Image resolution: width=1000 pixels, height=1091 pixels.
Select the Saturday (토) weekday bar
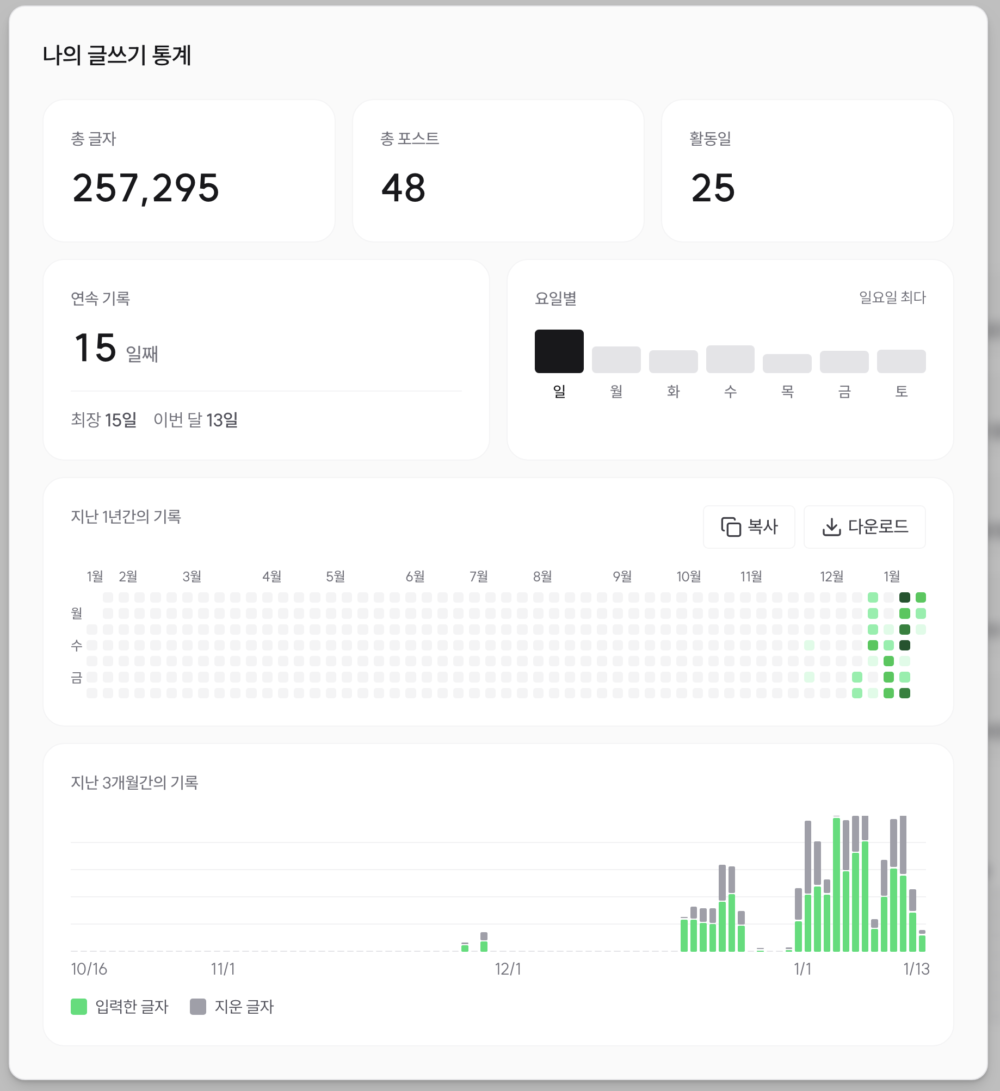[x=901, y=361]
